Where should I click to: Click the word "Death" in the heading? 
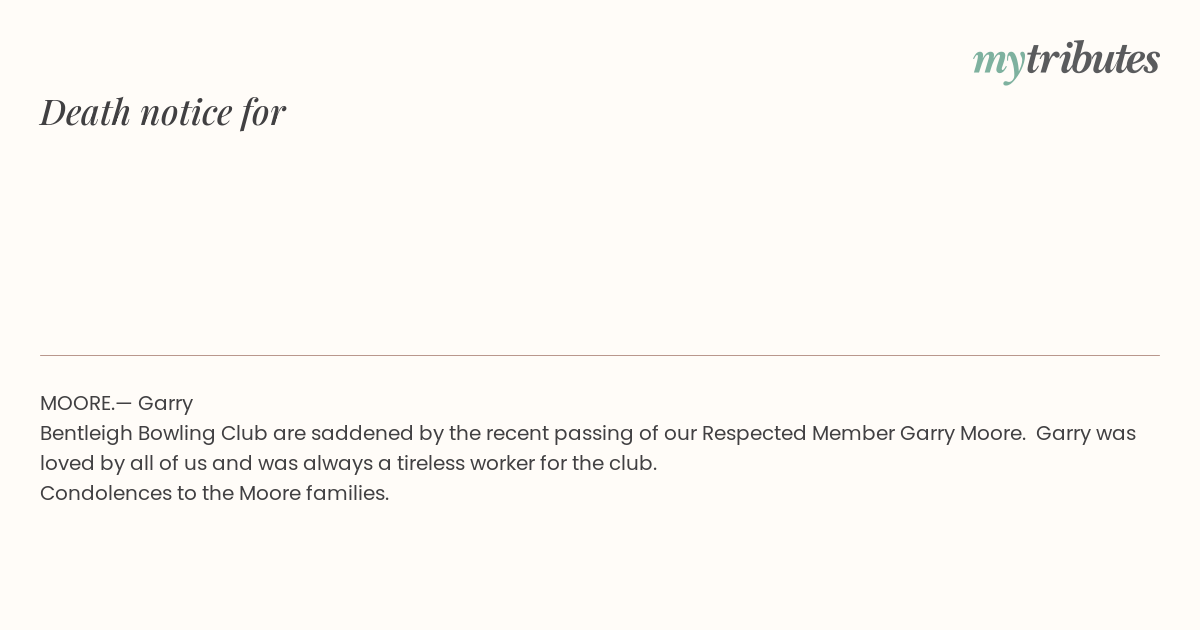click(x=85, y=111)
